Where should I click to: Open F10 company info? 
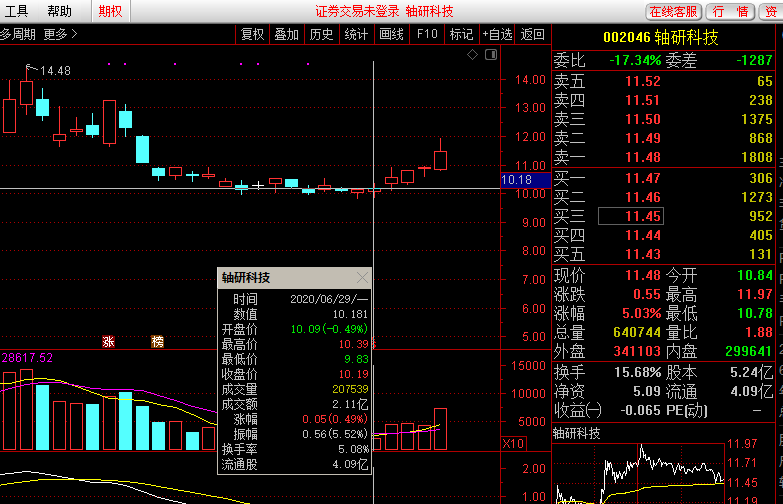[427, 34]
